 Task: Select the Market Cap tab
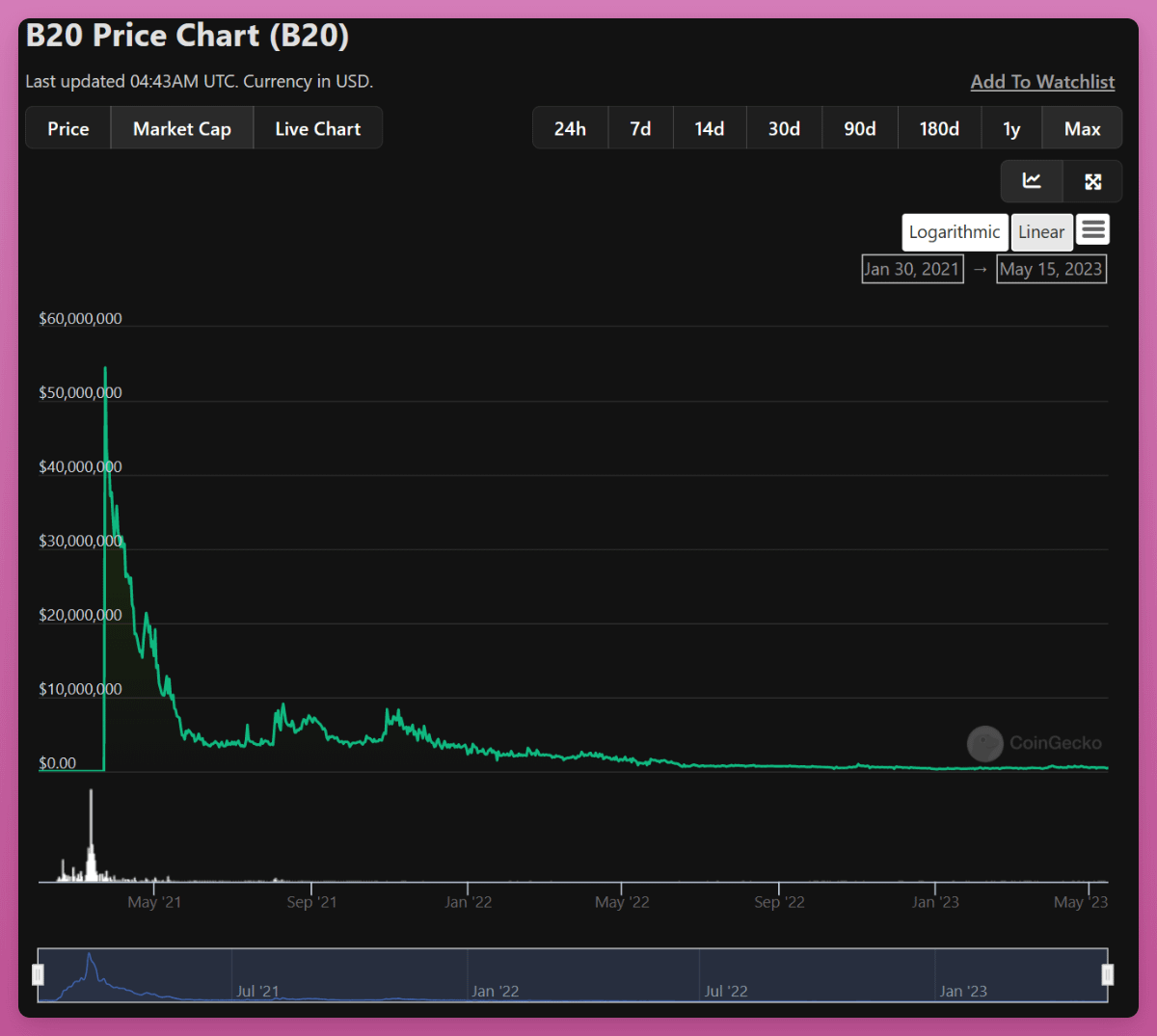pyautogui.click(x=182, y=128)
